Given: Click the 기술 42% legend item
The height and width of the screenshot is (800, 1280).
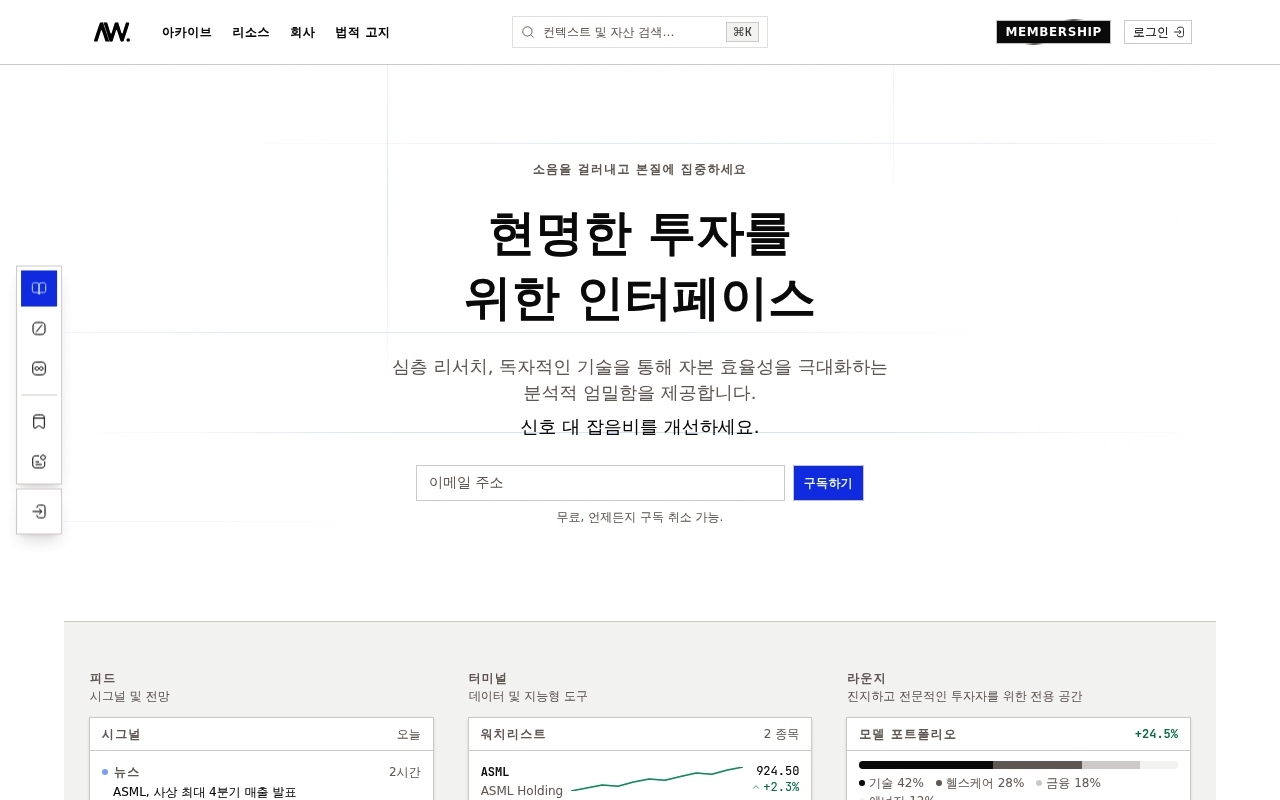Looking at the screenshot, I should coord(891,783).
